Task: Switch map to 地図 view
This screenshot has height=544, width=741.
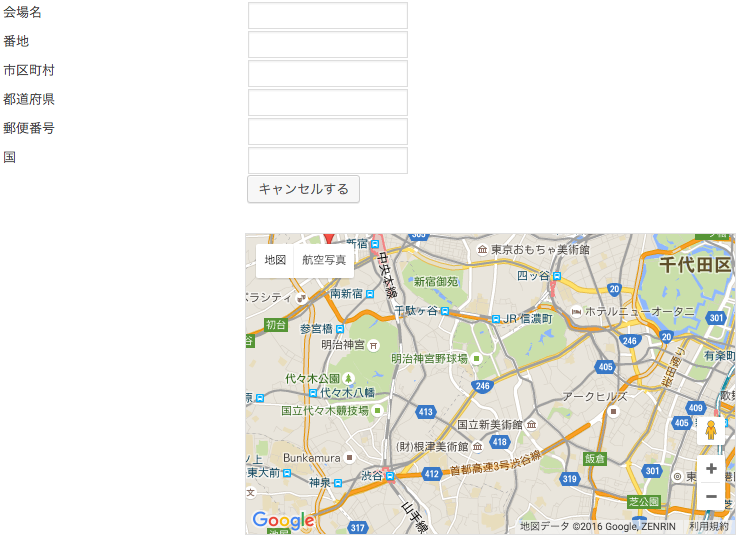Action: click(275, 260)
